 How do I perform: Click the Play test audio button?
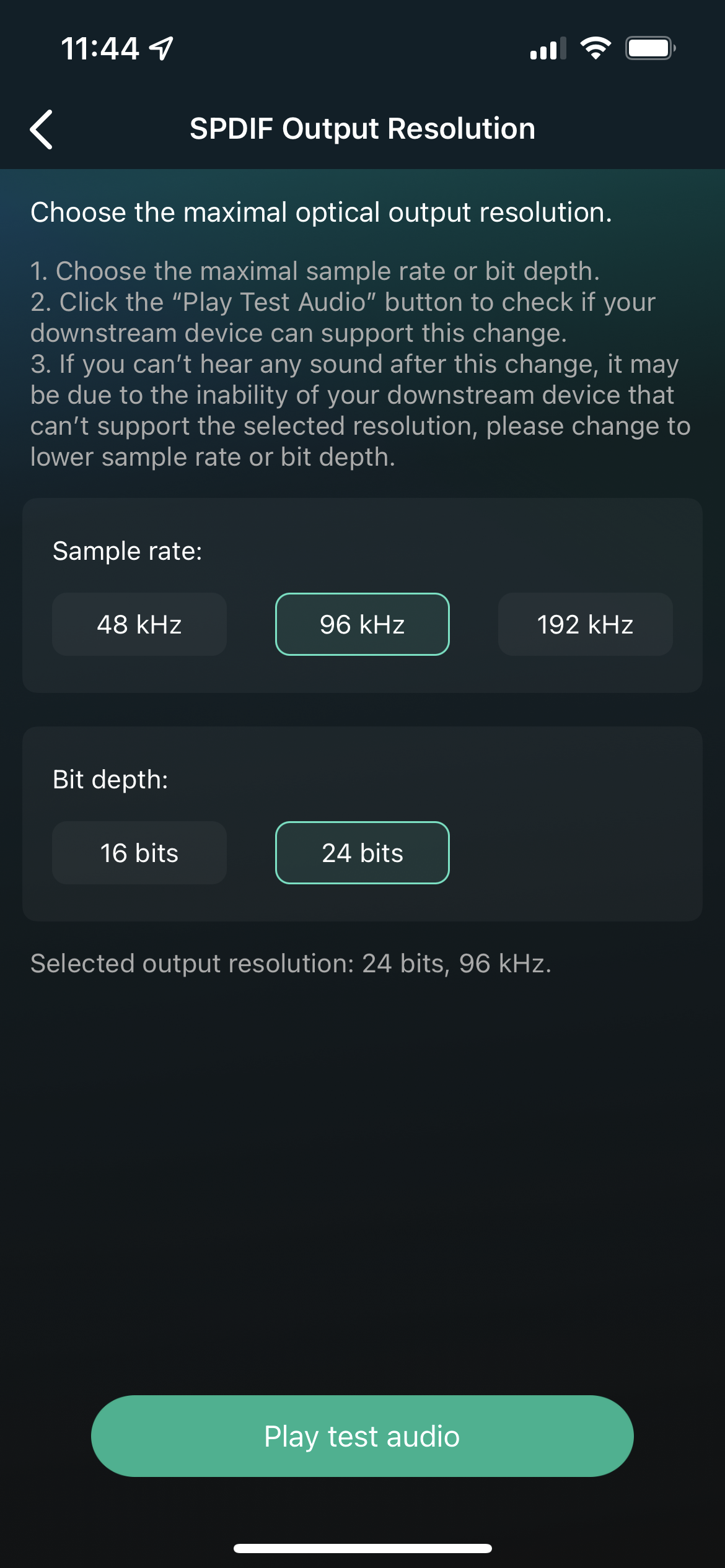tap(362, 1436)
